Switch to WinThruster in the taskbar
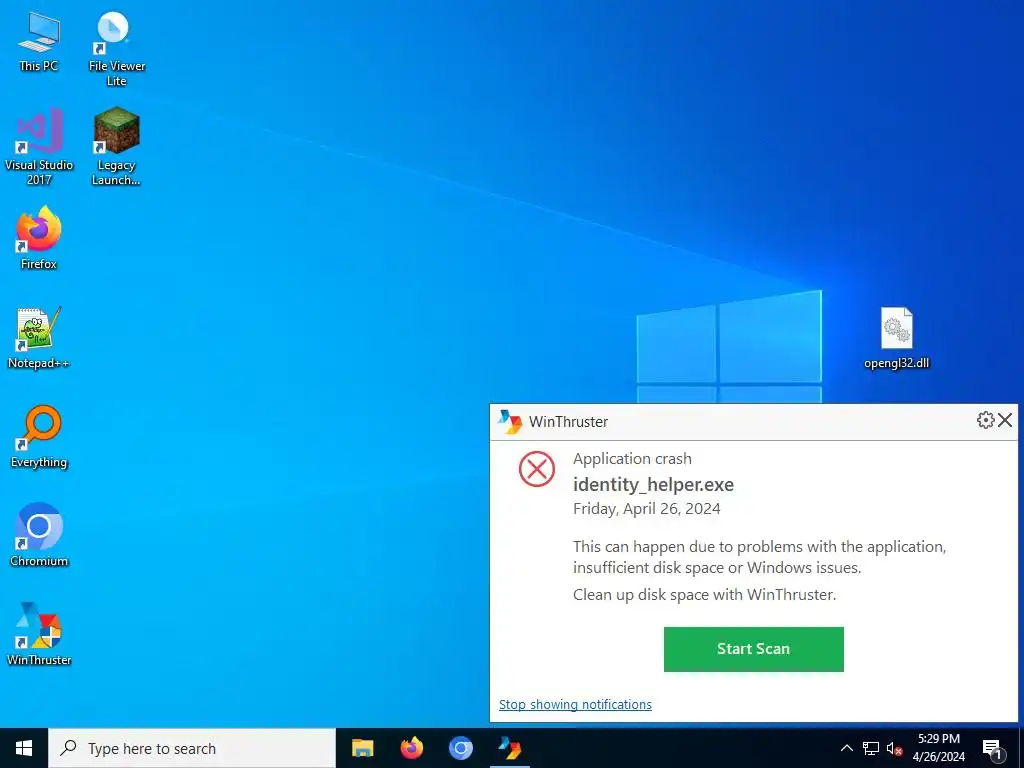The height and width of the screenshot is (768, 1024). coord(509,748)
